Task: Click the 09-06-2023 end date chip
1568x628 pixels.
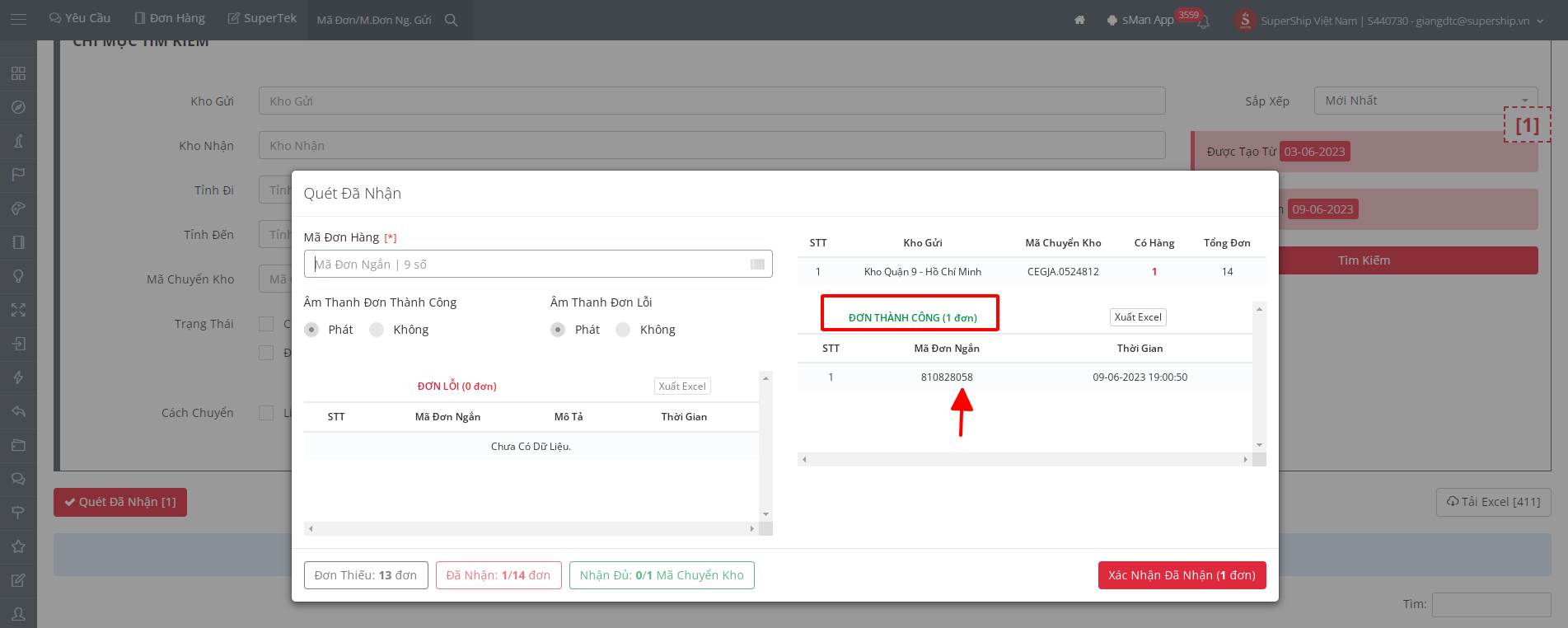Action: coord(1322,209)
